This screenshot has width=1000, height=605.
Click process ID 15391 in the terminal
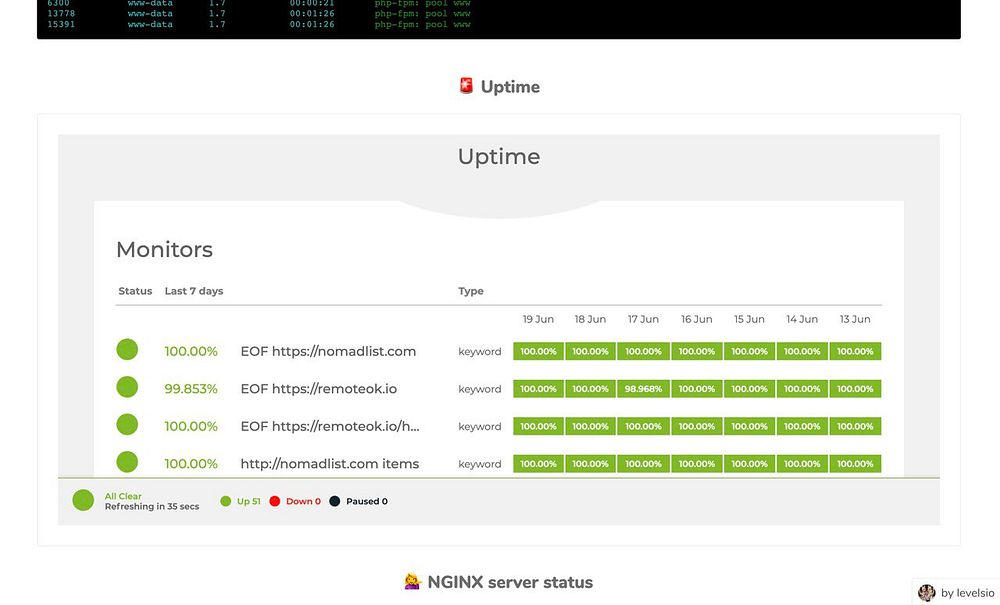click(x=61, y=24)
